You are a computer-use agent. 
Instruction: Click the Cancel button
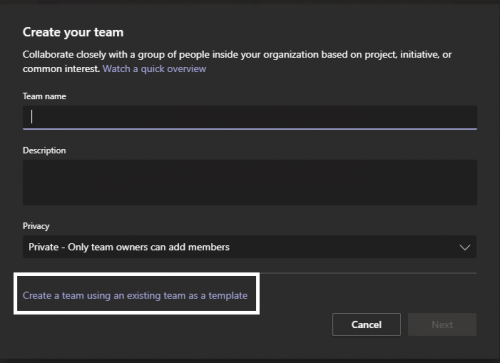[x=366, y=324]
